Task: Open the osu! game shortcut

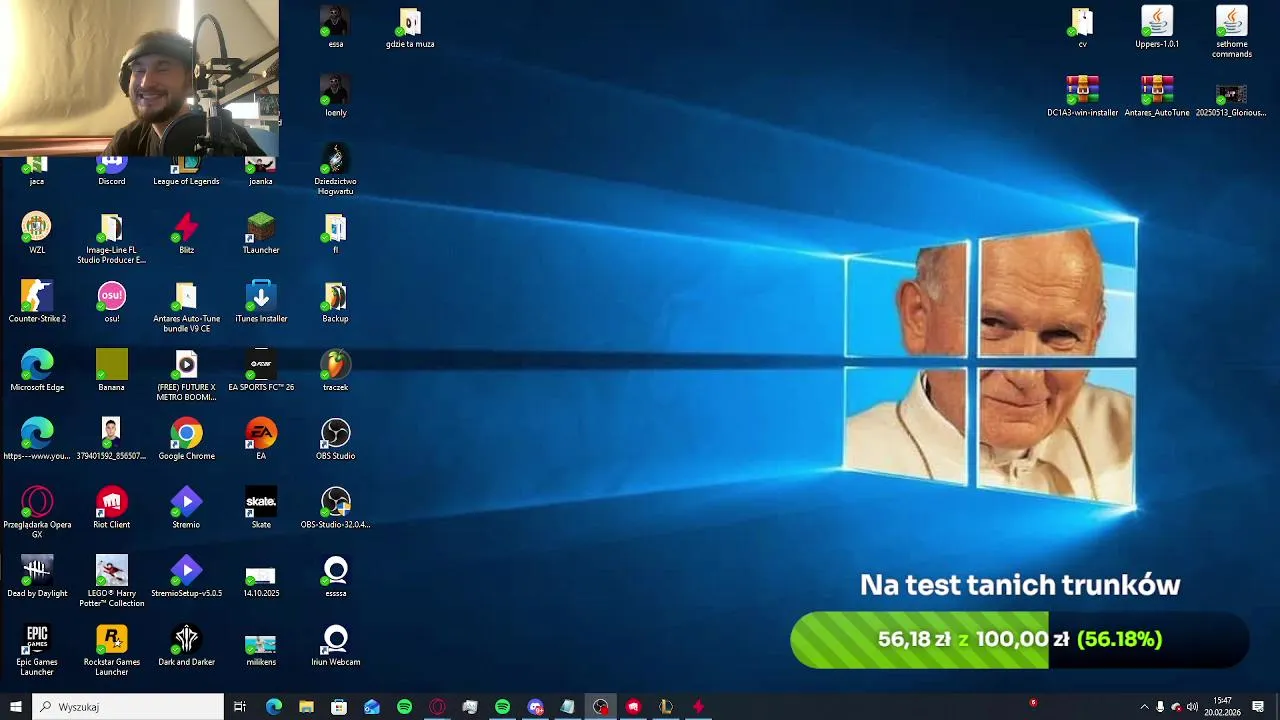Action: pyautogui.click(x=111, y=302)
